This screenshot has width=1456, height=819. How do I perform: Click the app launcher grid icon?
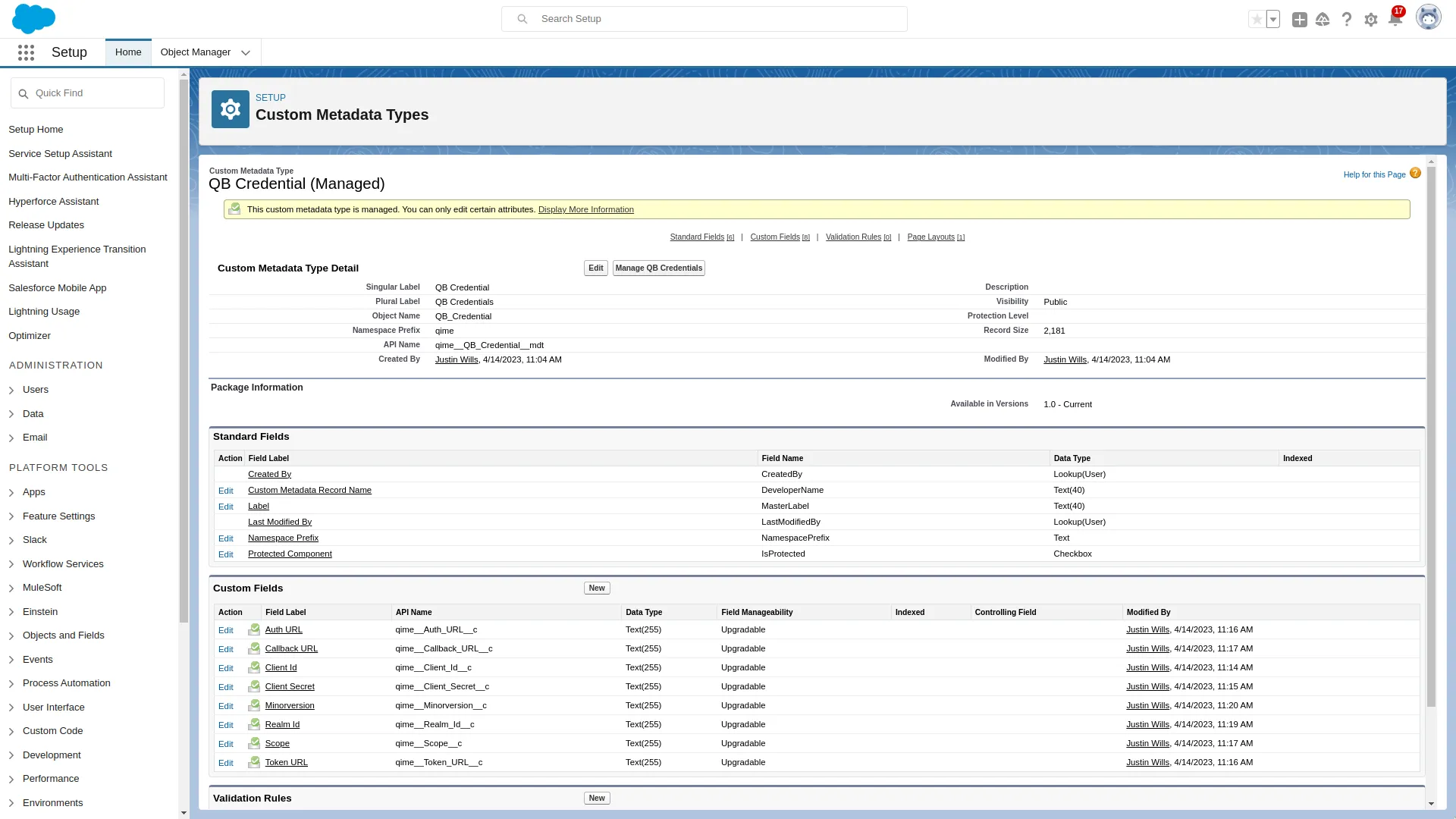[x=26, y=52]
